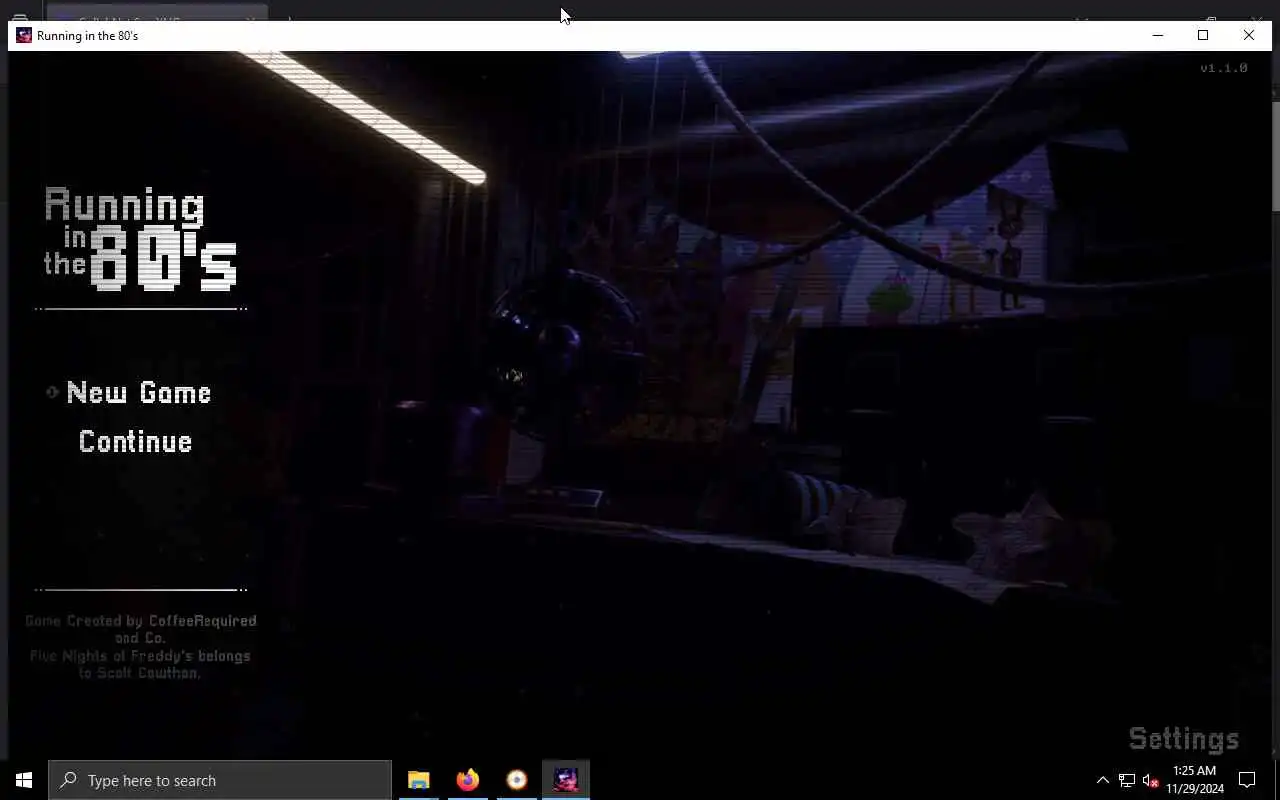The image size is (1280, 800).
Task: Open the Windows notification center
Action: point(1247,780)
